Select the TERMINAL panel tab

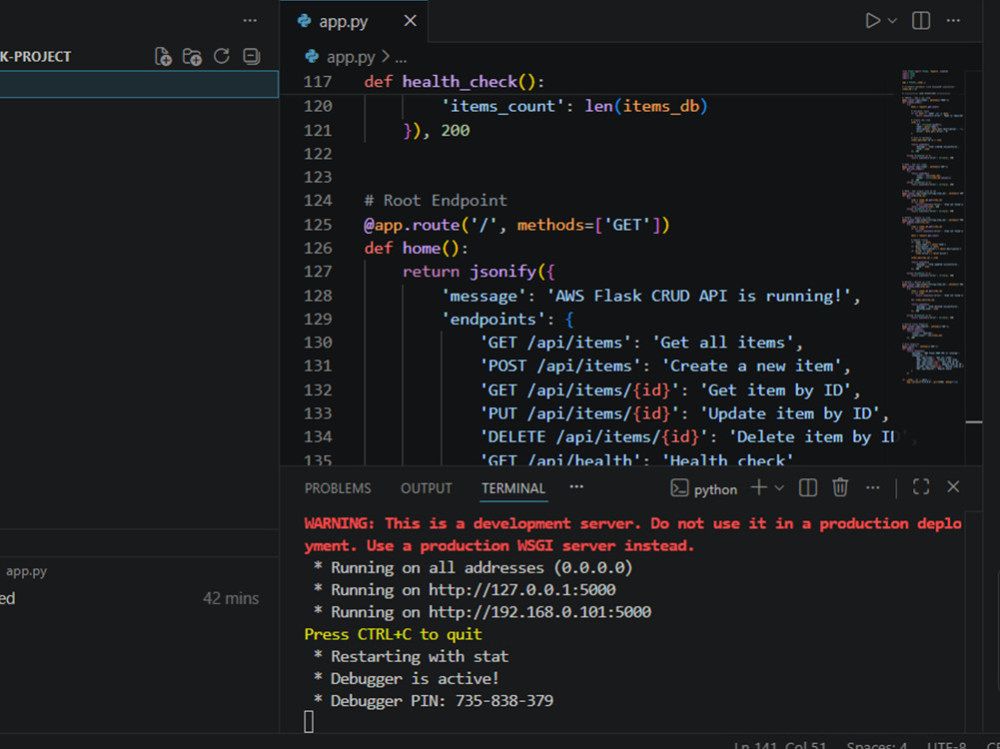click(x=513, y=488)
